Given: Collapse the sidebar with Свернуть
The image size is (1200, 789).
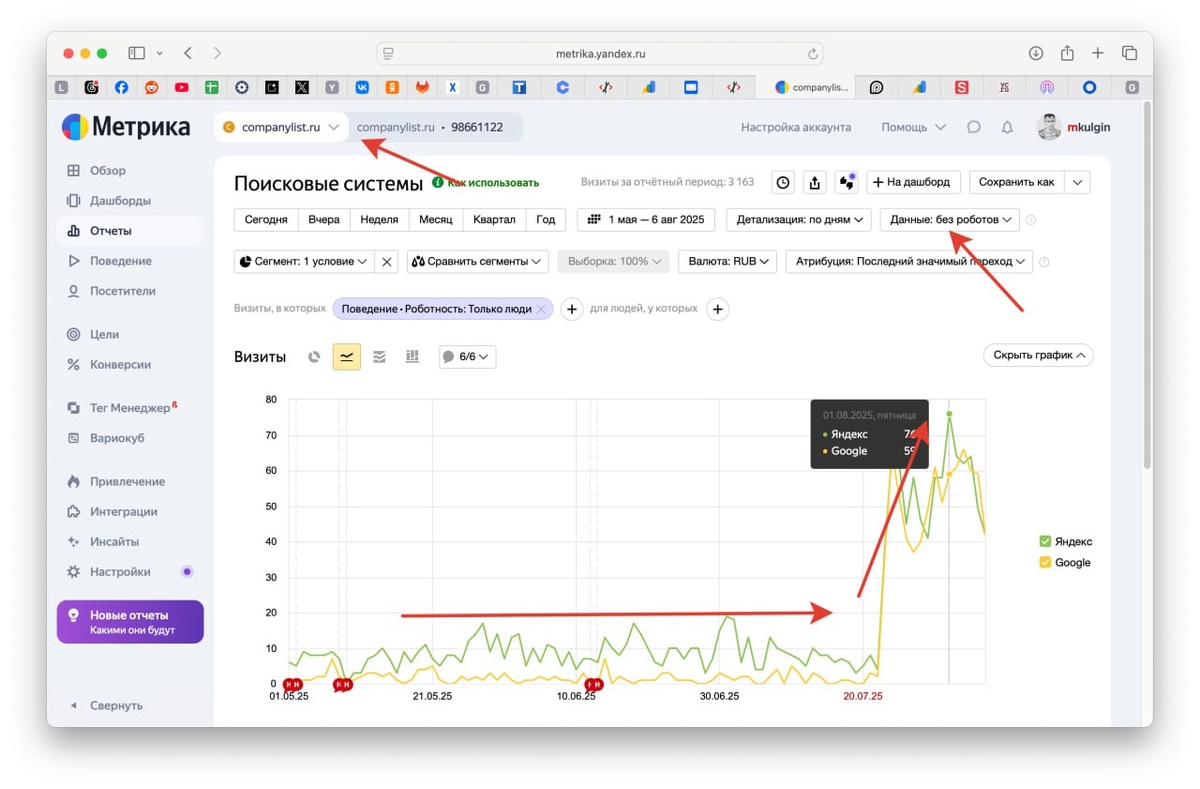Looking at the screenshot, I should click(105, 705).
